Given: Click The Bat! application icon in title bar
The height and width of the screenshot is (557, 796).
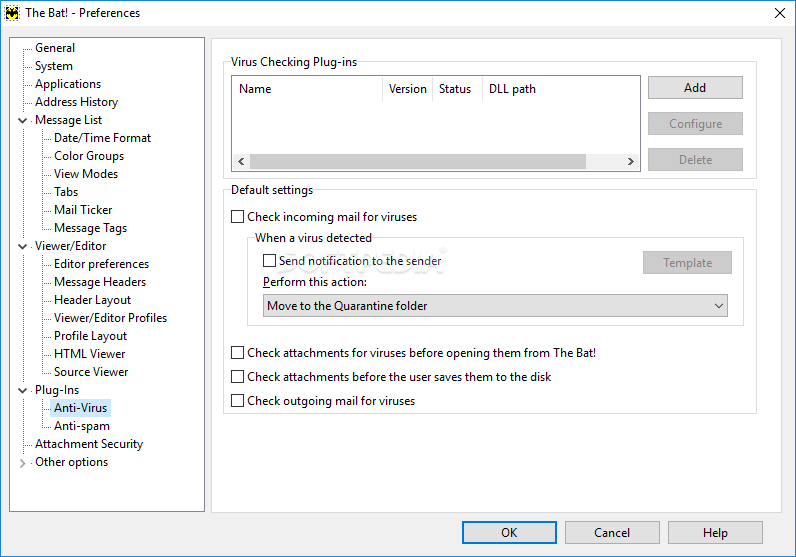Looking at the screenshot, I should pyautogui.click(x=12, y=13).
